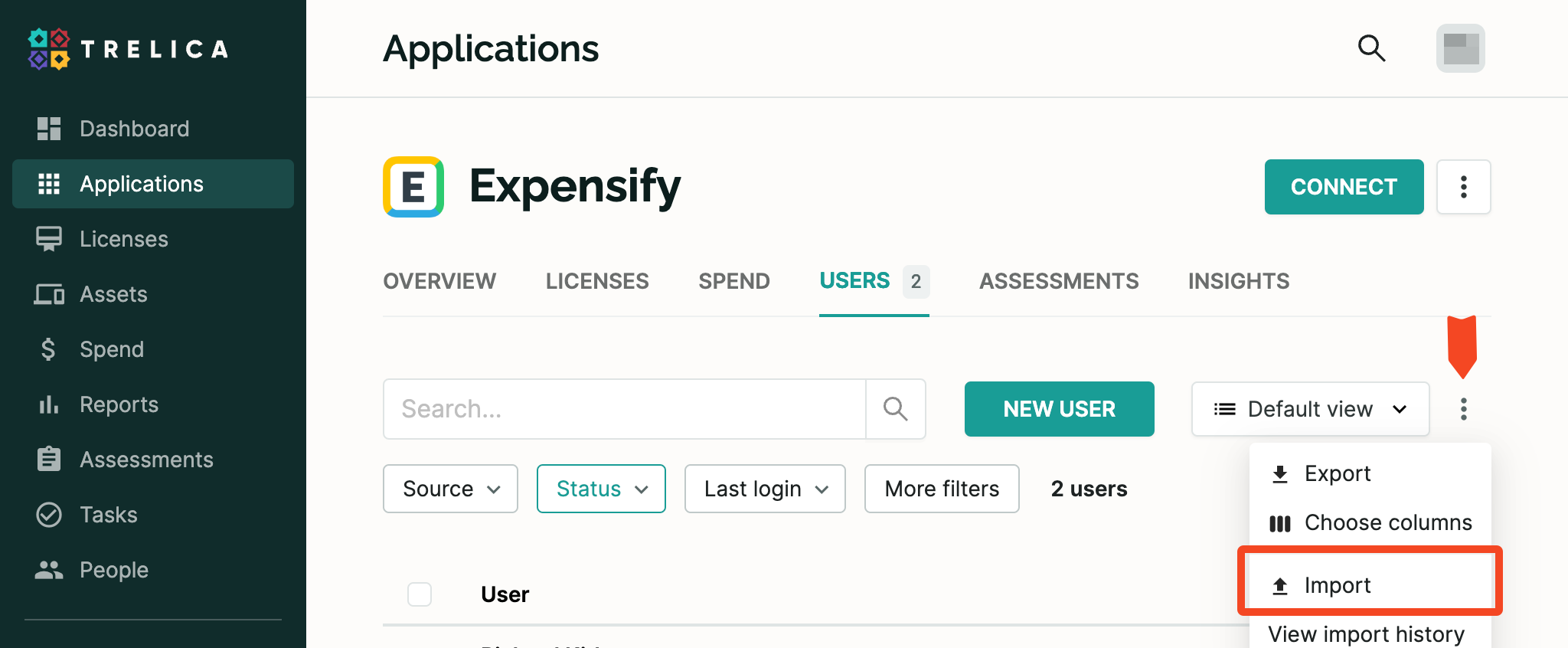Select Choose columns in the menu
The width and height of the screenshot is (1568, 648).
1370,522
